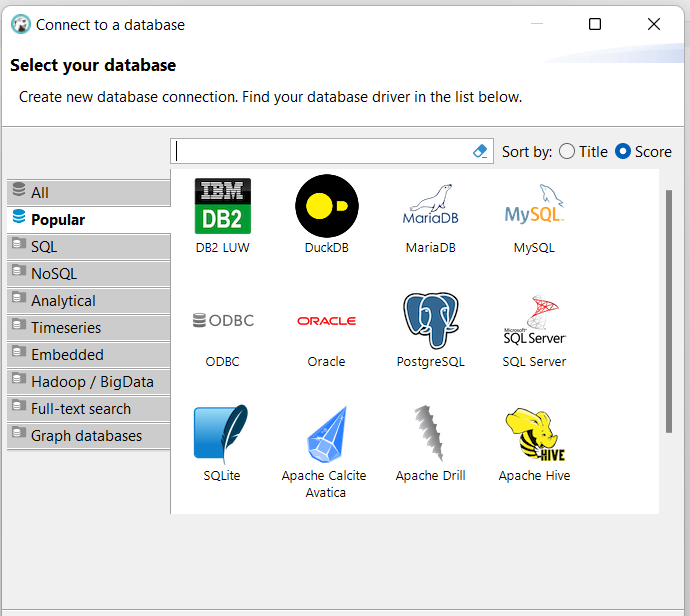Select the MySQL driver
Image resolution: width=690 pixels, height=616 pixels.
coord(534,207)
